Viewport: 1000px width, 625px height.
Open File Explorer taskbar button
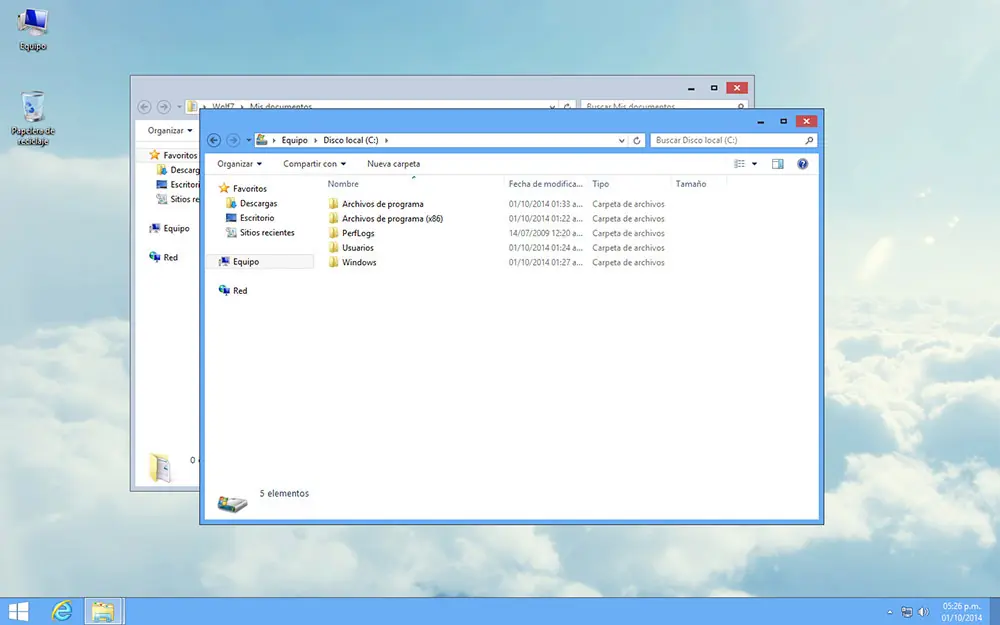[x=102, y=612]
